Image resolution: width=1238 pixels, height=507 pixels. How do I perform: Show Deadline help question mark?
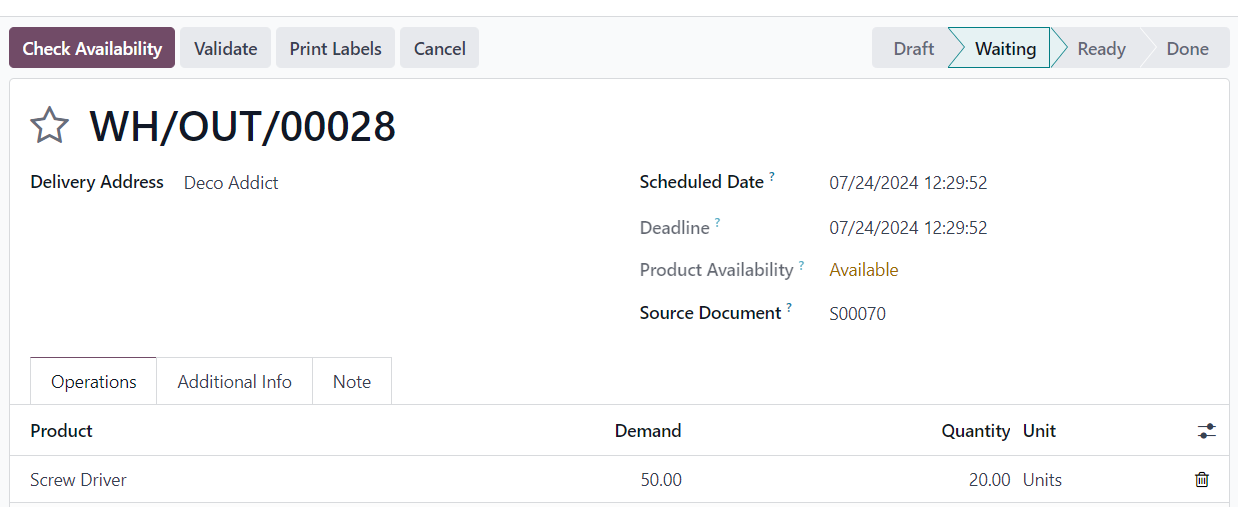[718, 223]
